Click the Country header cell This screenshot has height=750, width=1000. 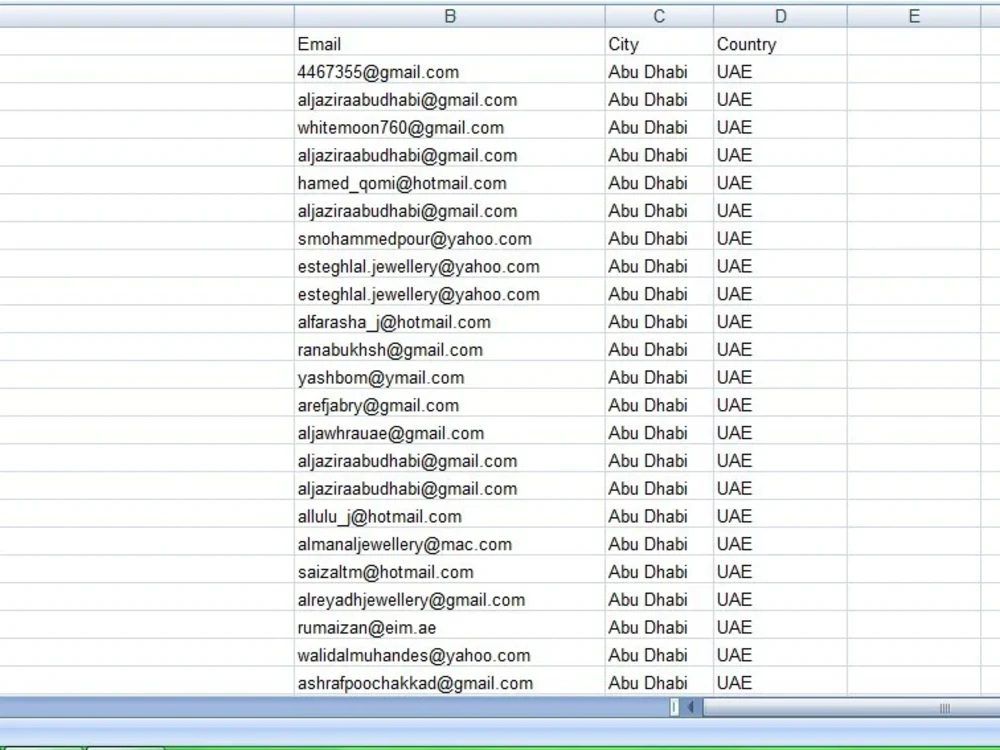[x=780, y=44]
